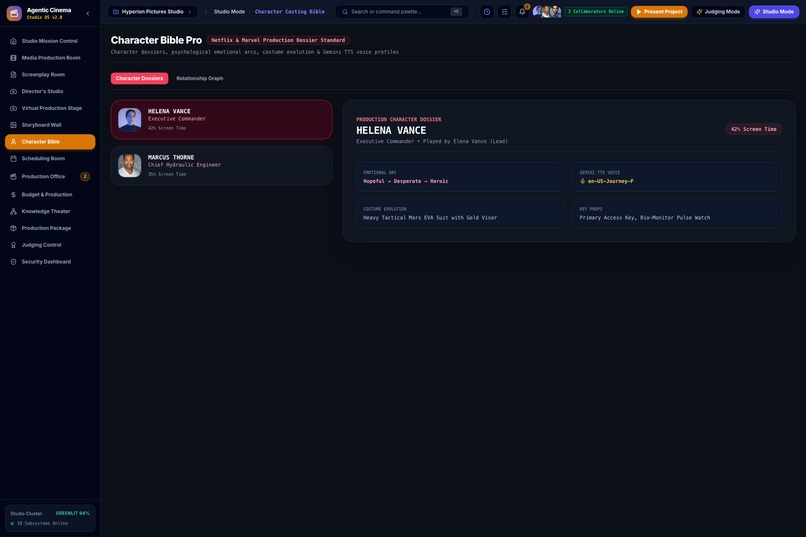This screenshot has width=806, height=537.
Task: Open the history clock icon in top bar
Action: tap(487, 12)
